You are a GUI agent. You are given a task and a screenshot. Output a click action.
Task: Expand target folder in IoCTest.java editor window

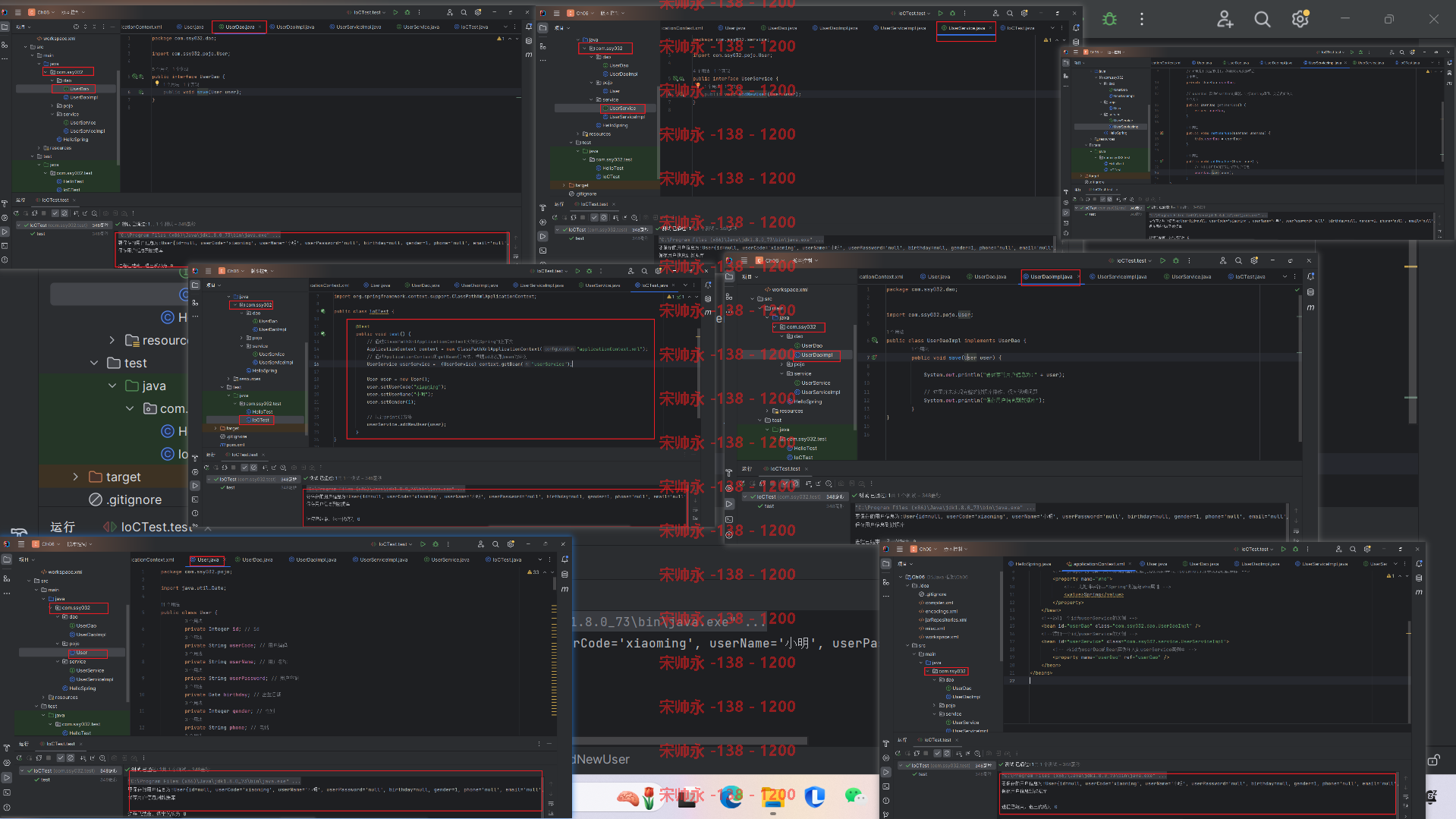click(x=215, y=428)
